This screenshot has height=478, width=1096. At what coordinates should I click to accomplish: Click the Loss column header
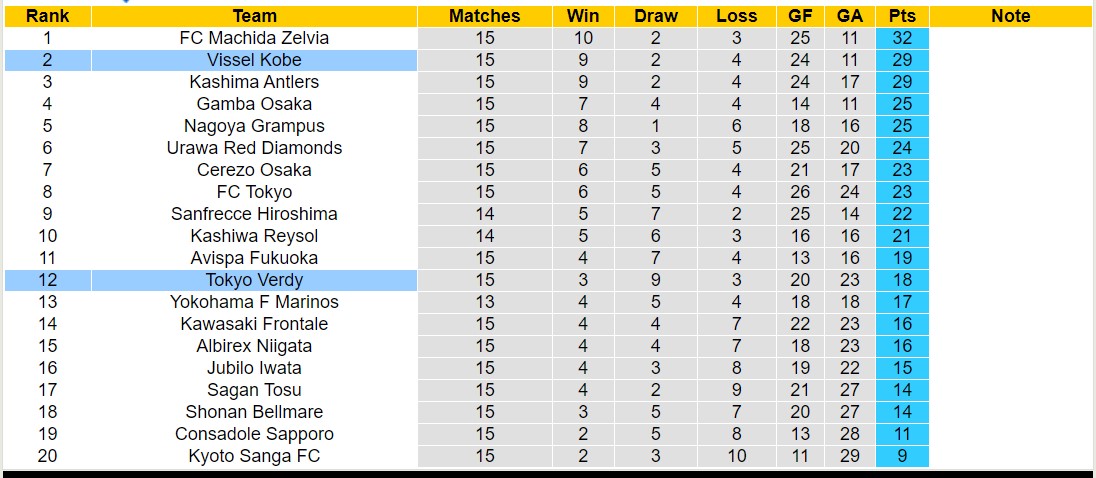click(737, 16)
